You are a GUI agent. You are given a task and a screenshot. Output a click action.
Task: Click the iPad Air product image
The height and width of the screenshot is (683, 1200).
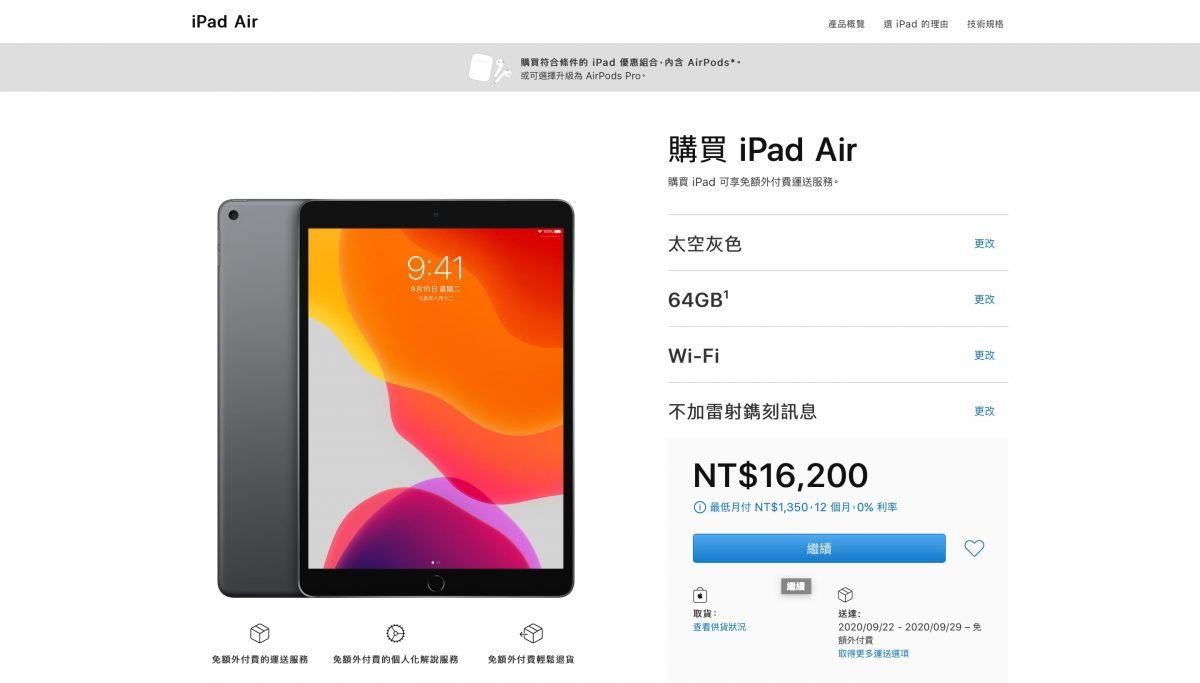(396, 398)
